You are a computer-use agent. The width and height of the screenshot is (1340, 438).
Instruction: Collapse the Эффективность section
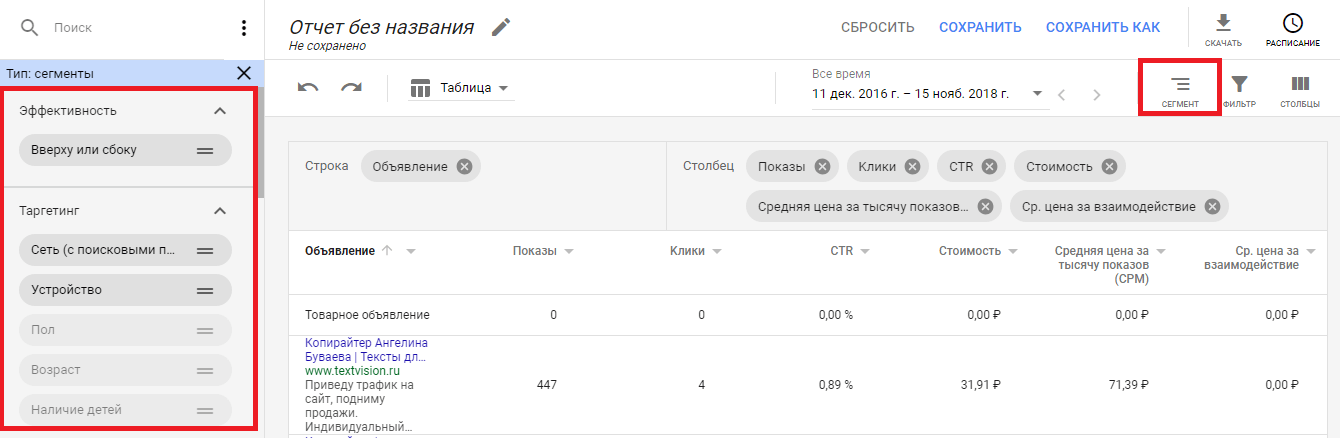[221, 111]
